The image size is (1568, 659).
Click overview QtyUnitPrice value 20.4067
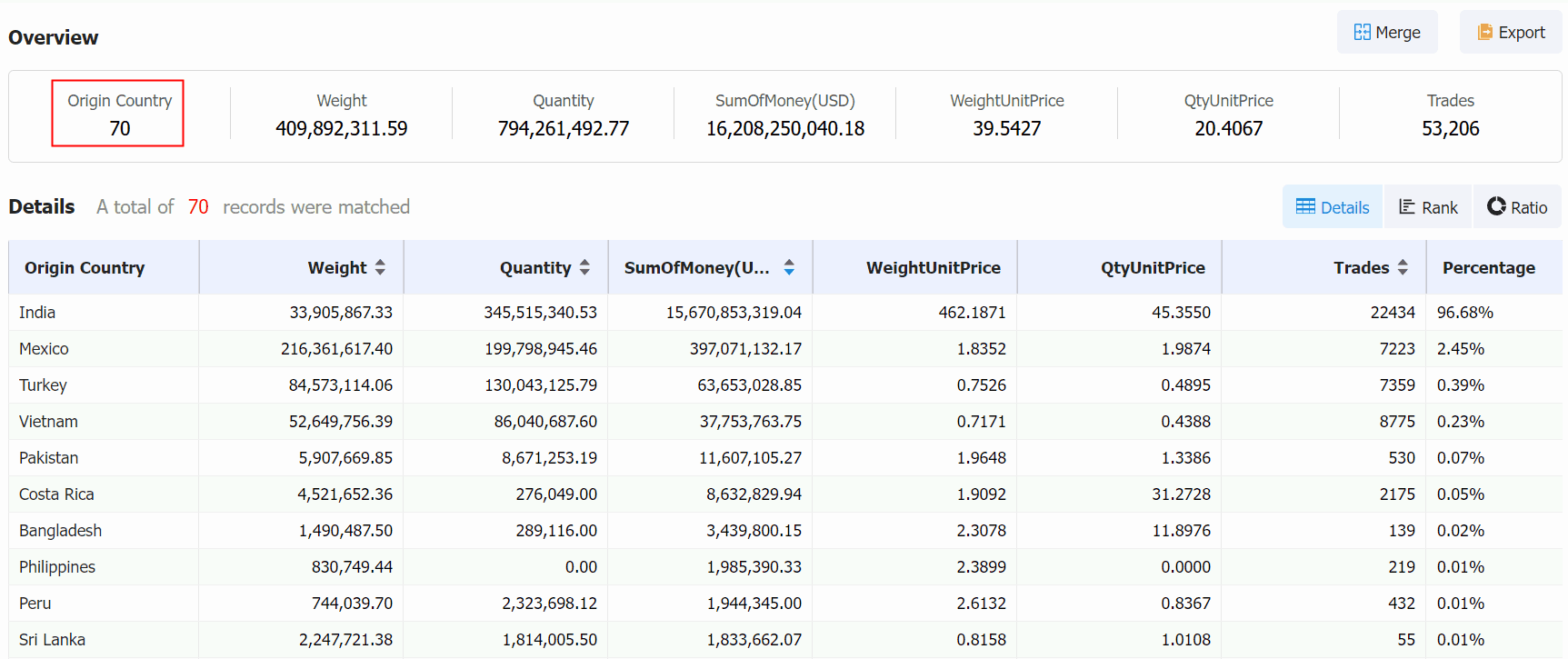click(x=1229, y=129)
